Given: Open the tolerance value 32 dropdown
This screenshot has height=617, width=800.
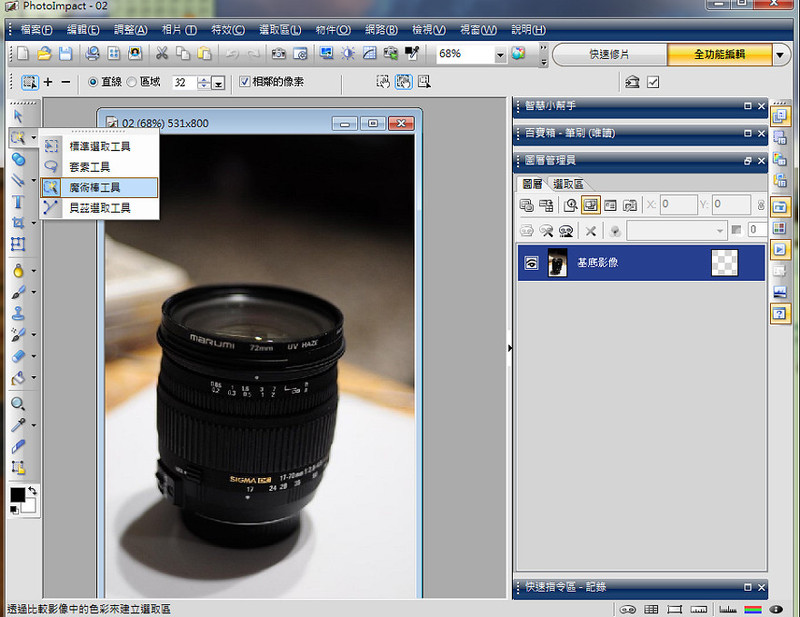Looking at the screenshot, I should coord(218,83).
